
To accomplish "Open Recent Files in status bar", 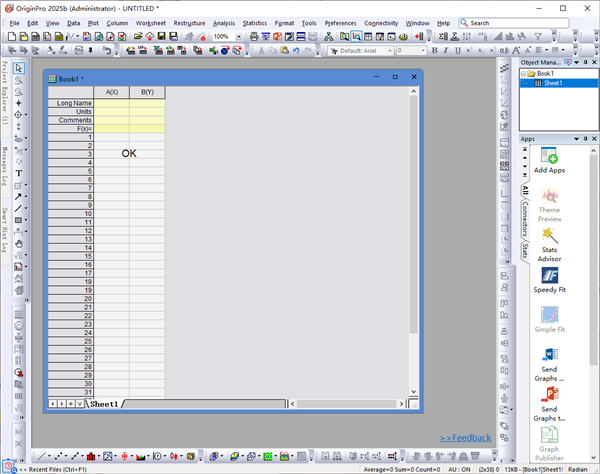I will 53,469.
